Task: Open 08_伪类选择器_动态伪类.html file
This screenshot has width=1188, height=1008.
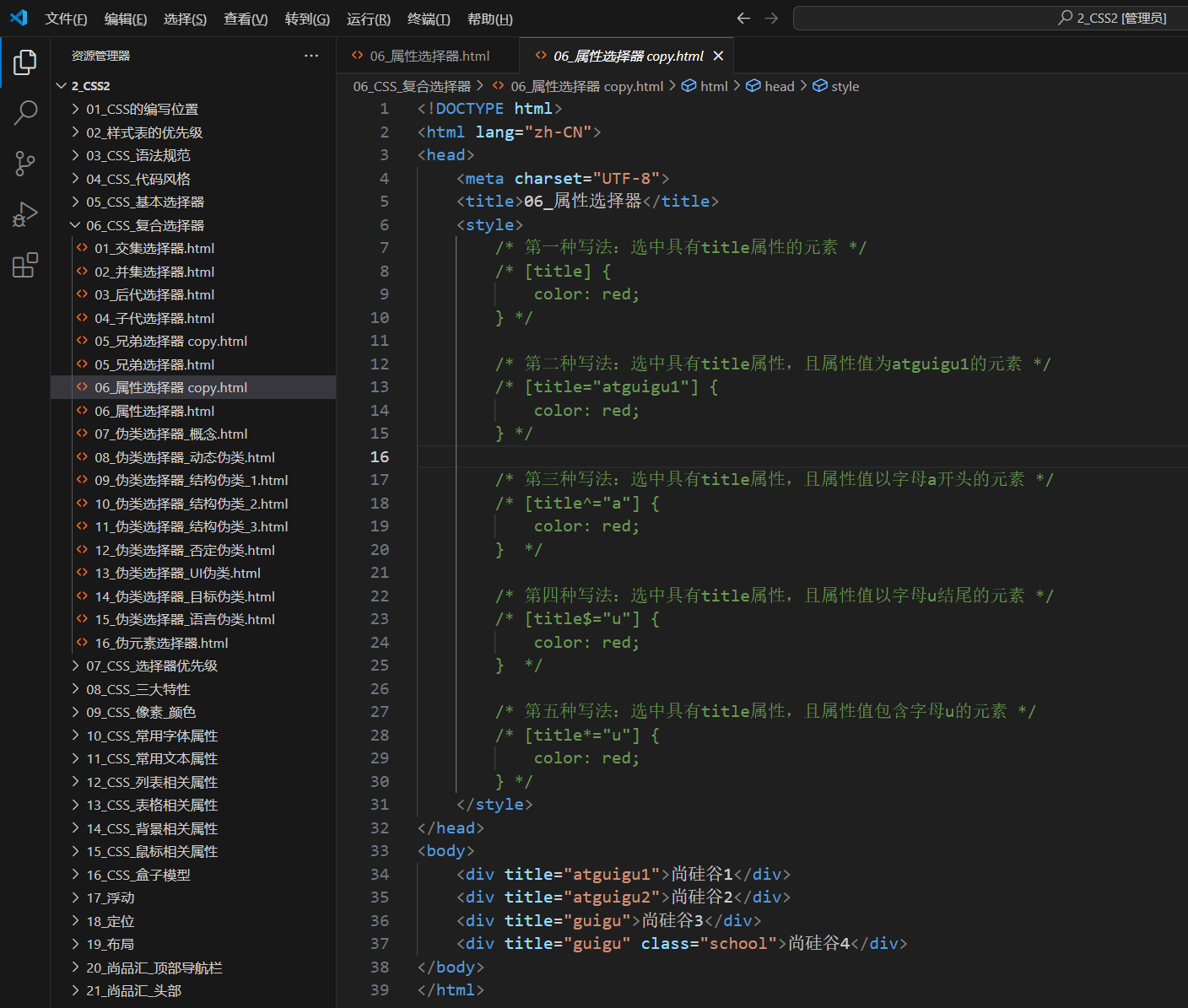Action: 193,457
